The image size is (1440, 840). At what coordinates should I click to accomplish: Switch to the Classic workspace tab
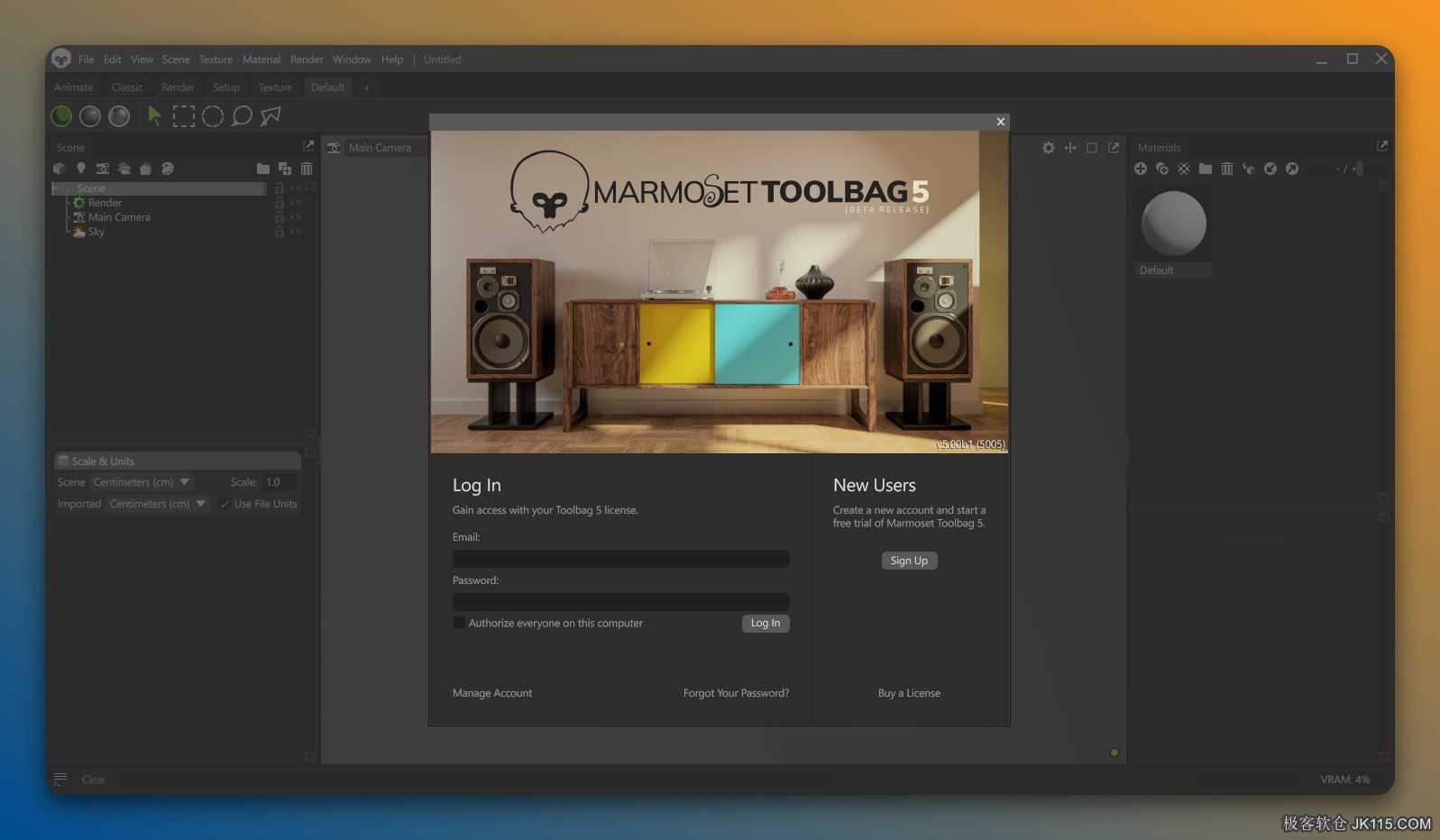[x=127, y=87]
